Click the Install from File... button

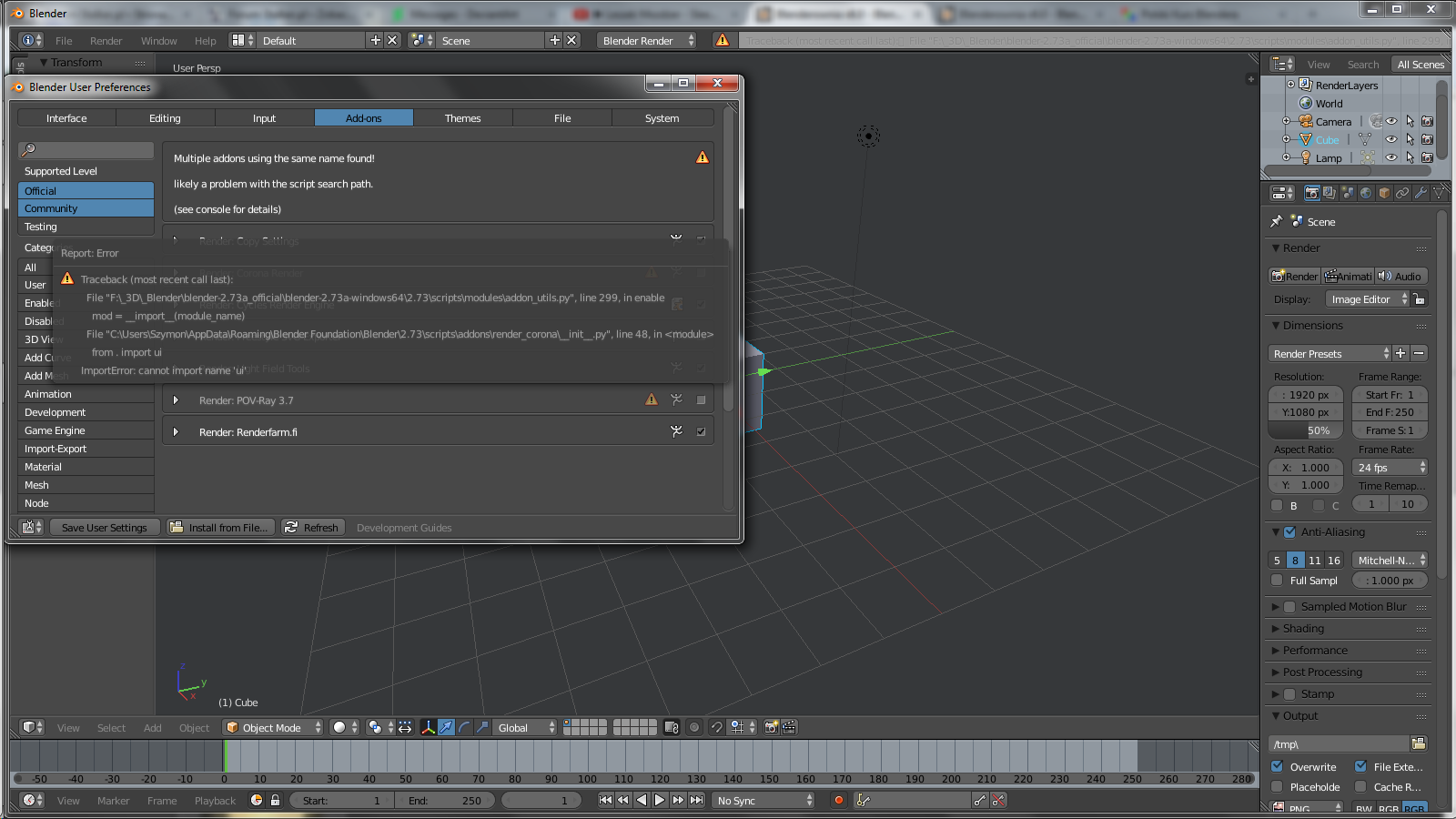click(x=221, y=527)
